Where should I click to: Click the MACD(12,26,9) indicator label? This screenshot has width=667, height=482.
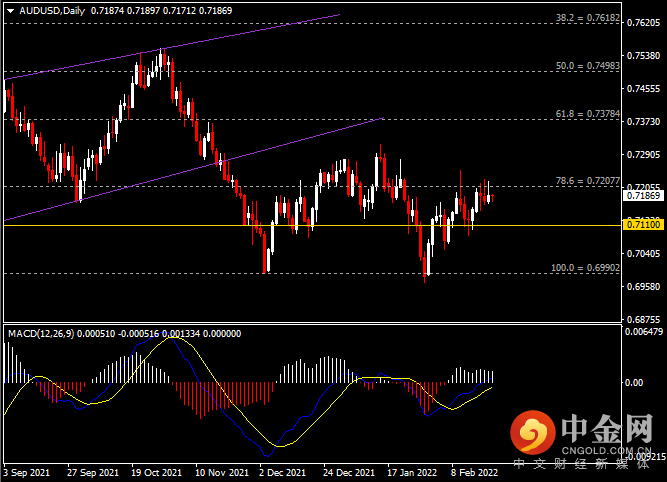click(40, 334)
